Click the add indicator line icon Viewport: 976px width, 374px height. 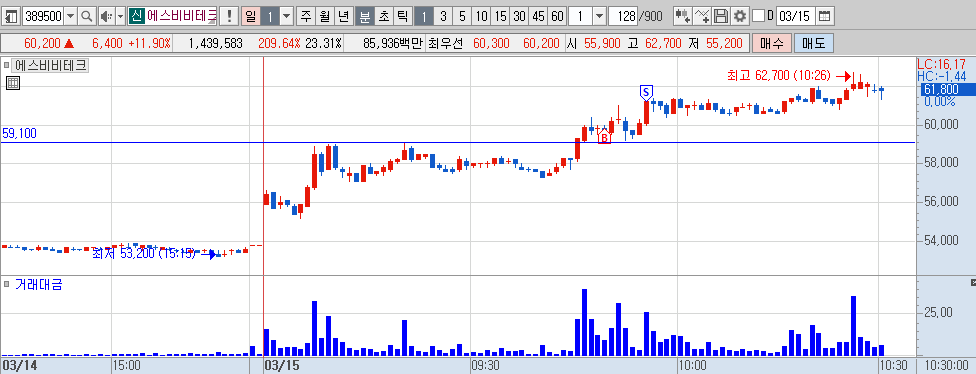(702, 16)
